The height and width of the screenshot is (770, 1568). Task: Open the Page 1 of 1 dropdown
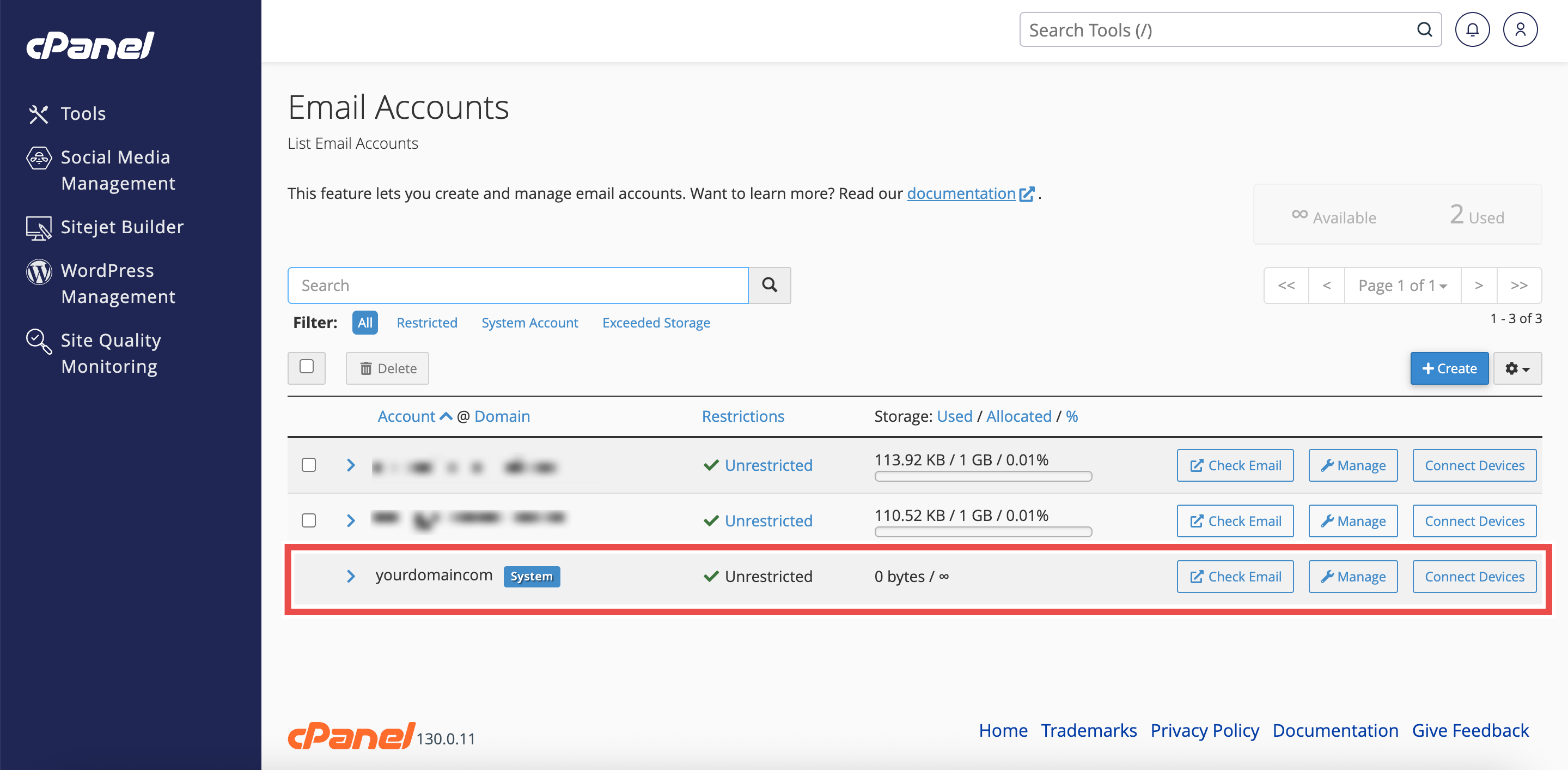[1402, 285]
